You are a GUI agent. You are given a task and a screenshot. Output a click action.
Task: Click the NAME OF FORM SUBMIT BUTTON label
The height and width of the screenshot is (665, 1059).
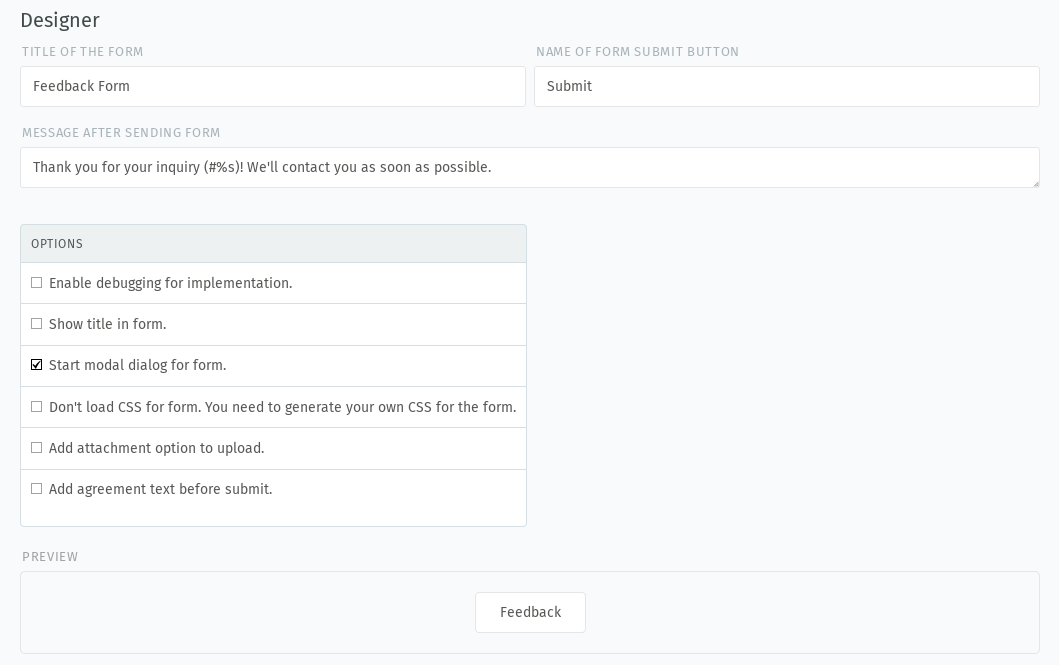point(638,52)
